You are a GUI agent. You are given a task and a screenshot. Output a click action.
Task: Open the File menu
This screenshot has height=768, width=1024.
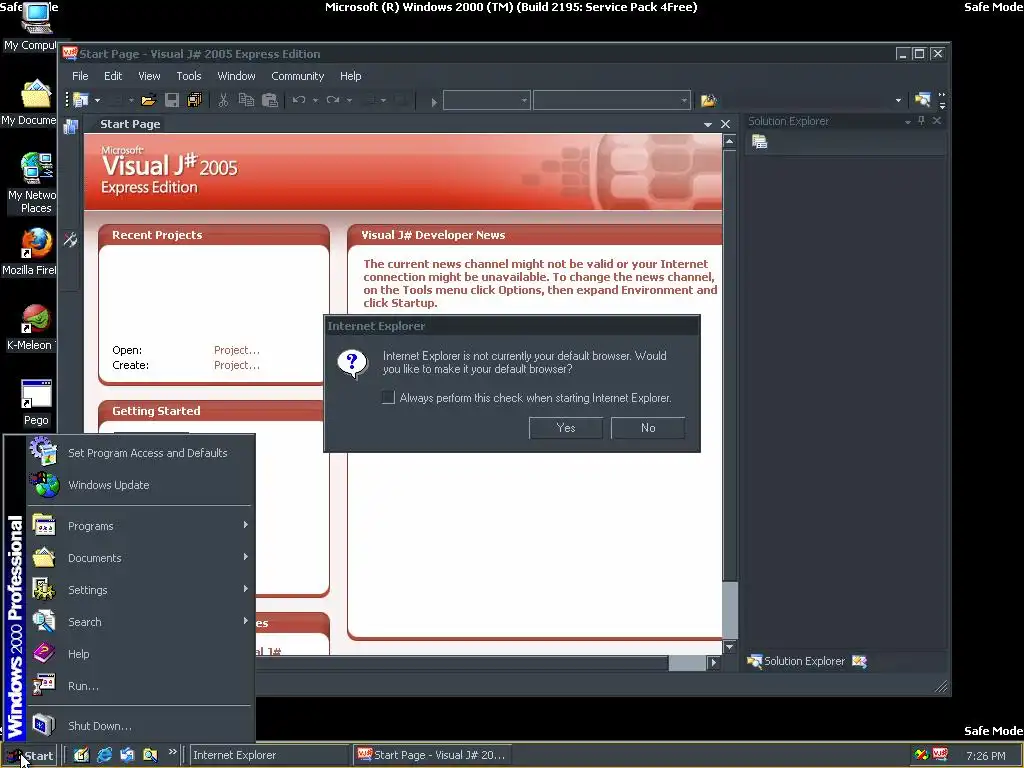(x=80, y=76)
